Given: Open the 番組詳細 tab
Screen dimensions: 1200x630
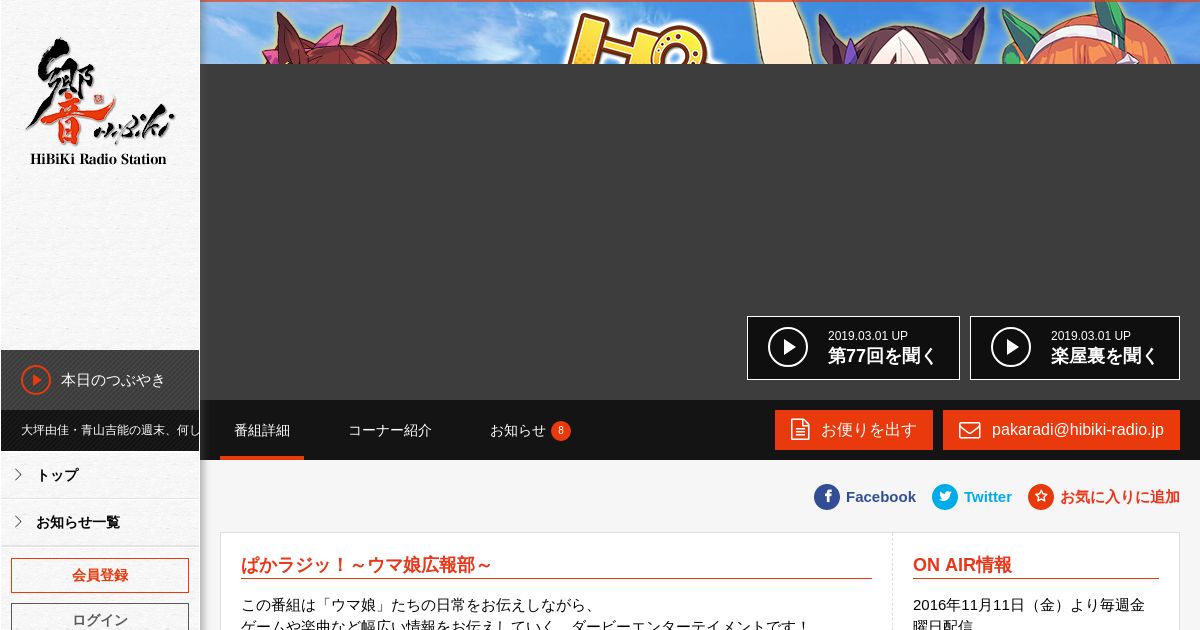Looking at the screenshot, I should [x=262, y=430].
